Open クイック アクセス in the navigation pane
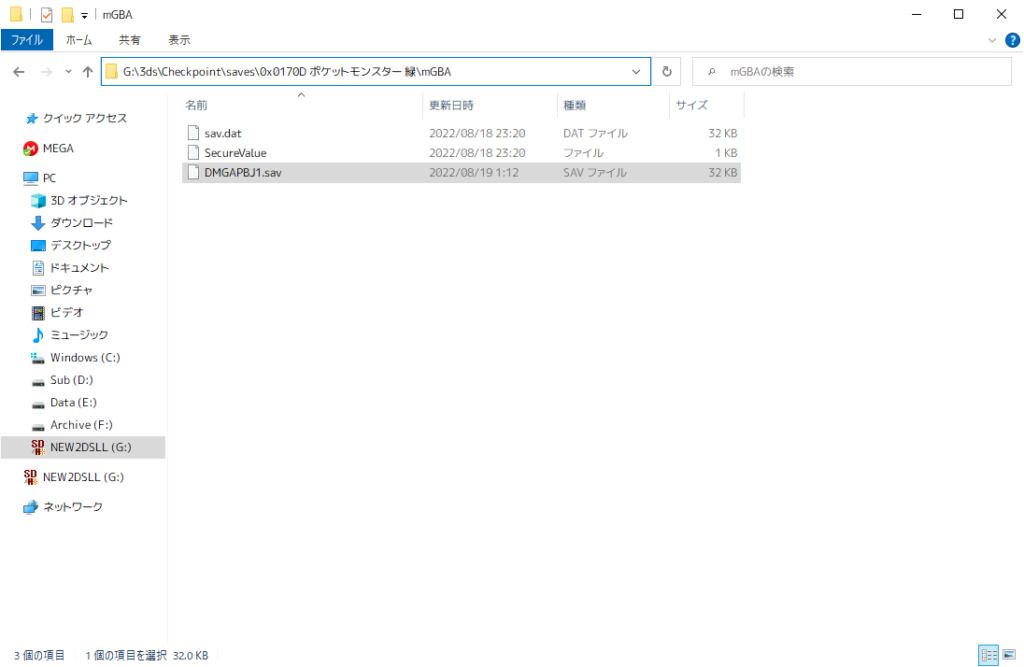 (84, 118)
